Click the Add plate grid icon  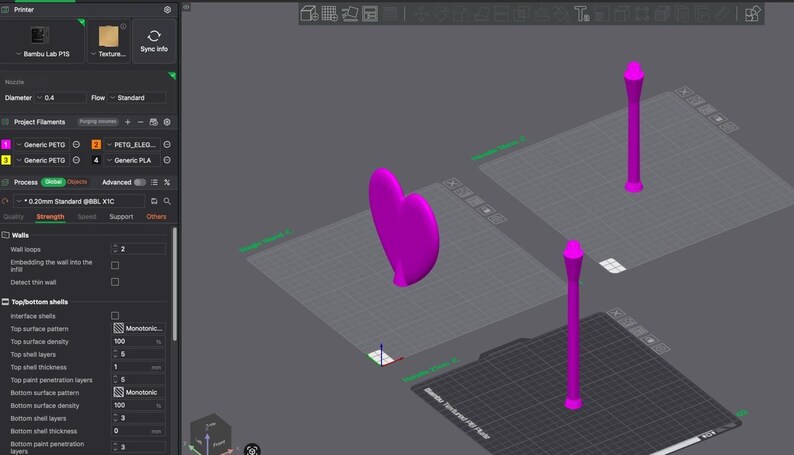point(330,14)
